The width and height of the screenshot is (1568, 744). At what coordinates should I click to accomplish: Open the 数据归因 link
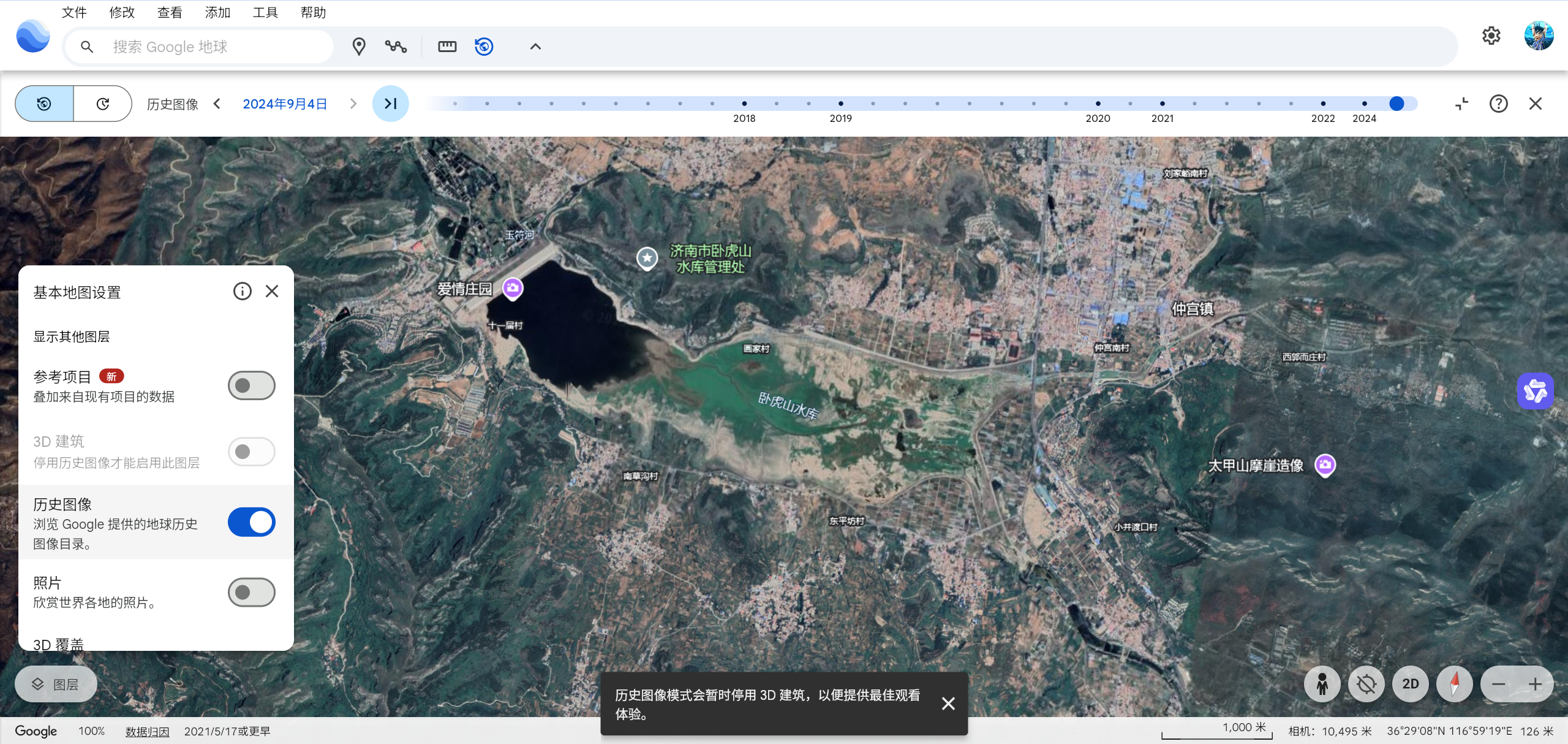pos(147,731)
